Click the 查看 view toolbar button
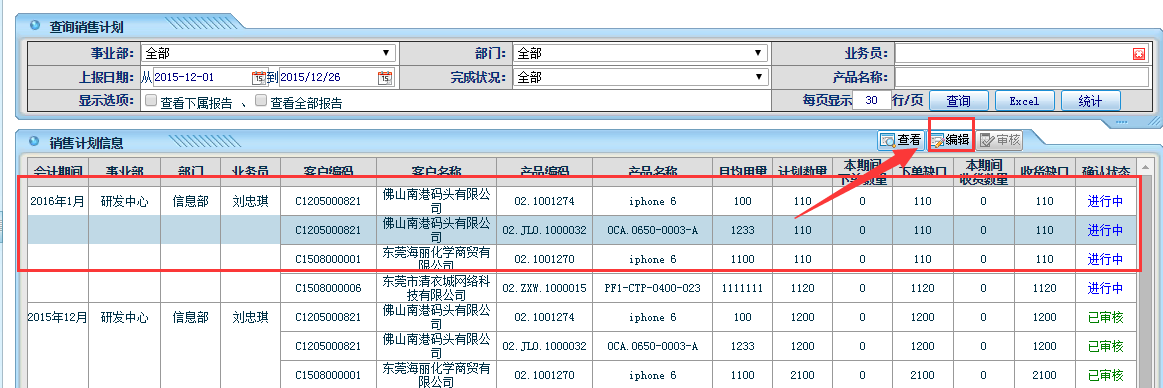Viewport: 1163px width, 388px height. click(901, 139)
